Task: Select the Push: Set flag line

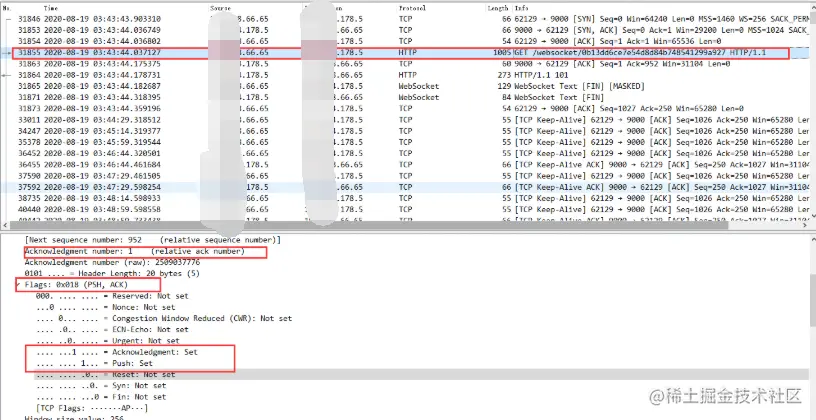Action: [x=94, y=363]
